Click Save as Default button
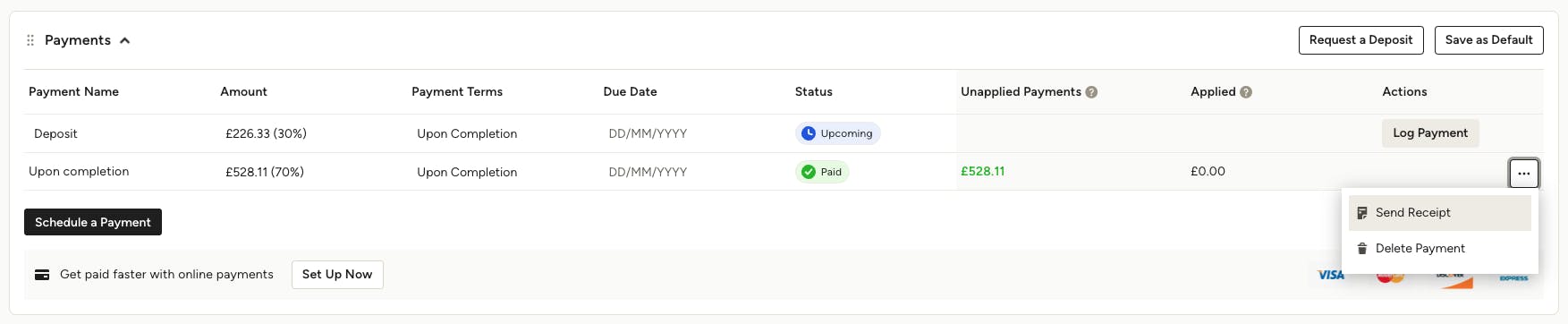This screenshot has height=324, width=1568. click(x=1488, y=40)
